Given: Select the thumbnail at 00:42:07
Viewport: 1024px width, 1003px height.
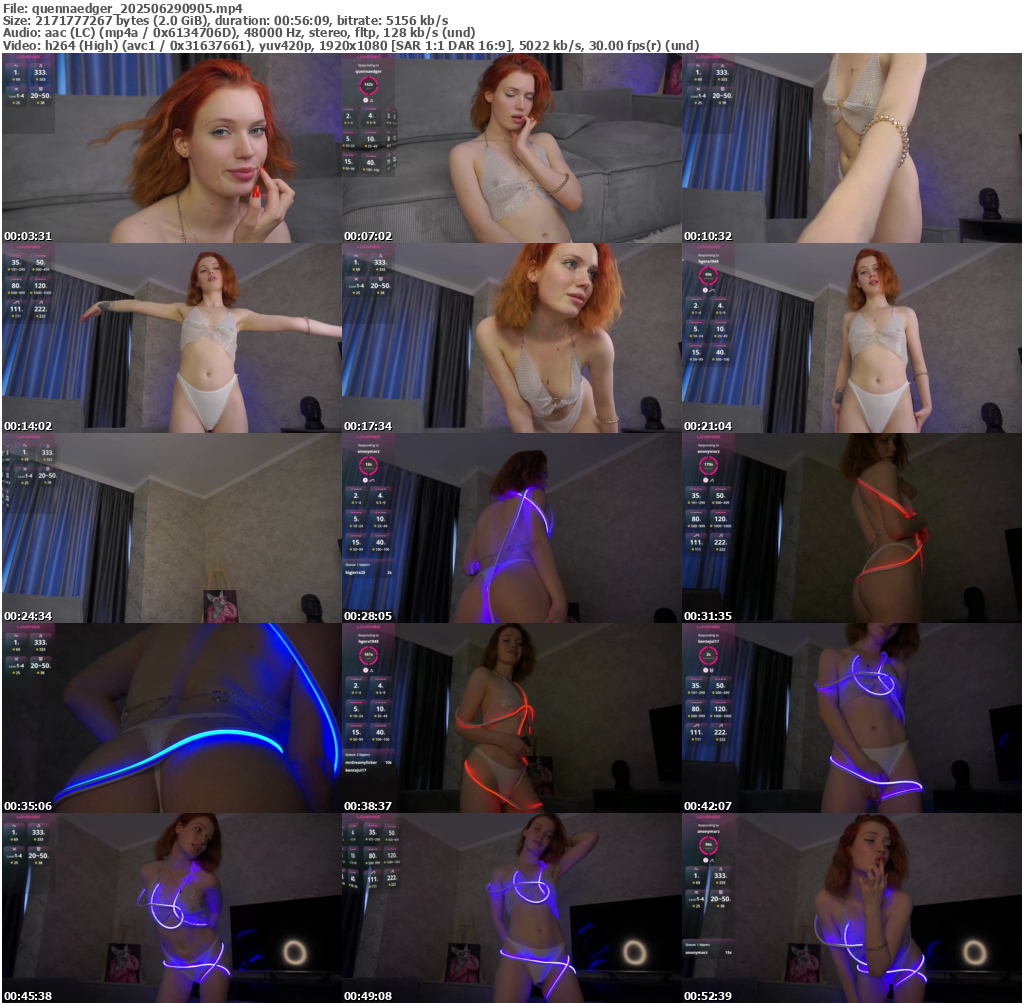Looking at the screenshot, I should tap(851, 718).
